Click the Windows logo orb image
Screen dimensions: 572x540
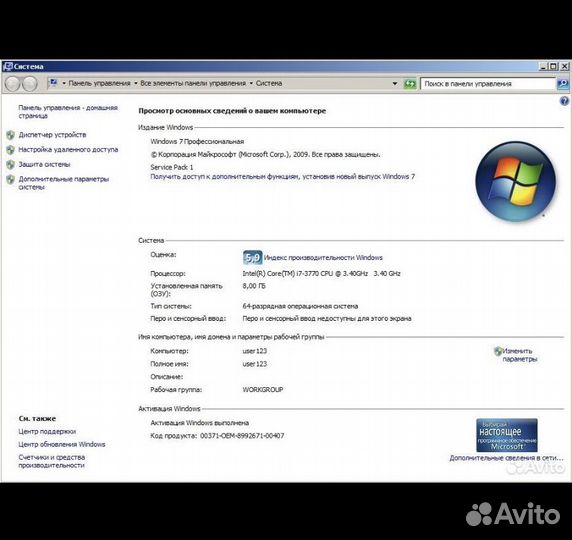(515, 181)
